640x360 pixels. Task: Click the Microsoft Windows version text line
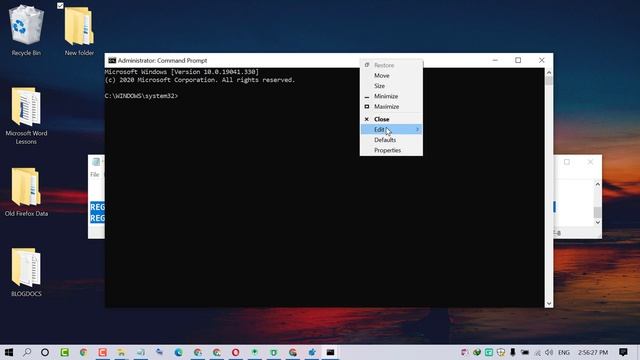pos(182,72)
